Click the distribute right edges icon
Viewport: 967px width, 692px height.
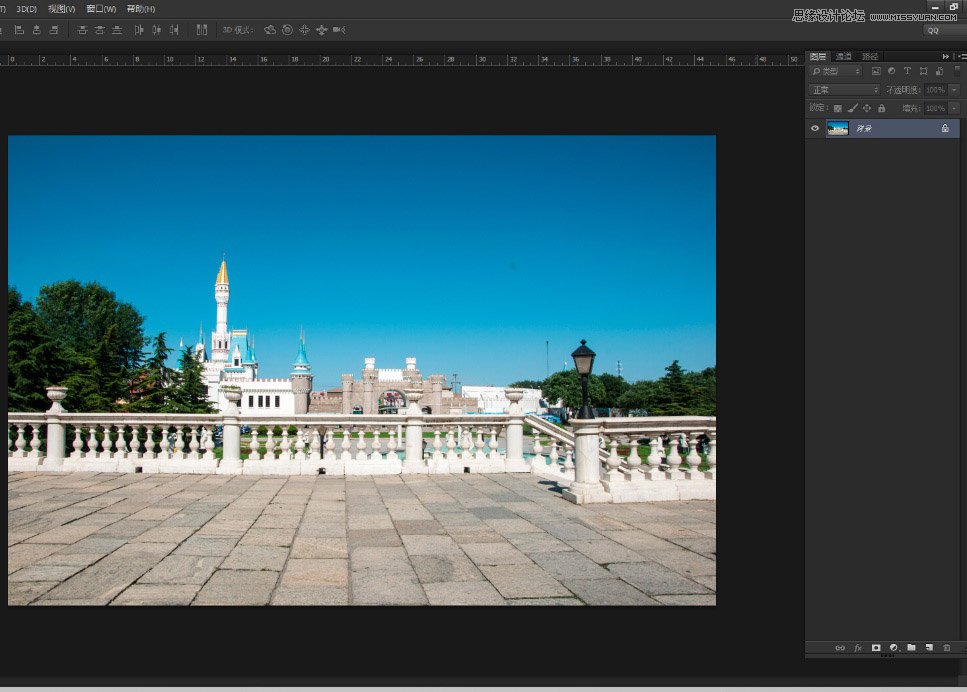(x=175, y=30)
